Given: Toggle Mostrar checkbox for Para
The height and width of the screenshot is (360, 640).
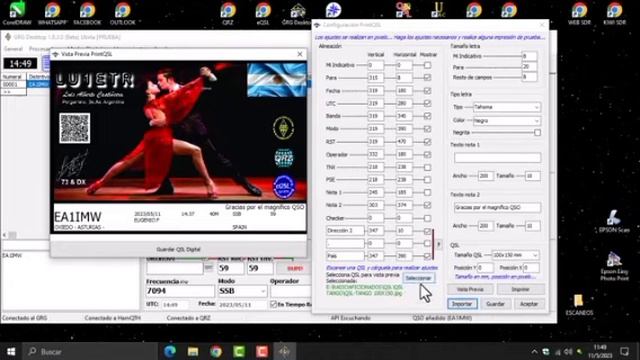Looking at the screenshot, I should (x=427, y=78).
